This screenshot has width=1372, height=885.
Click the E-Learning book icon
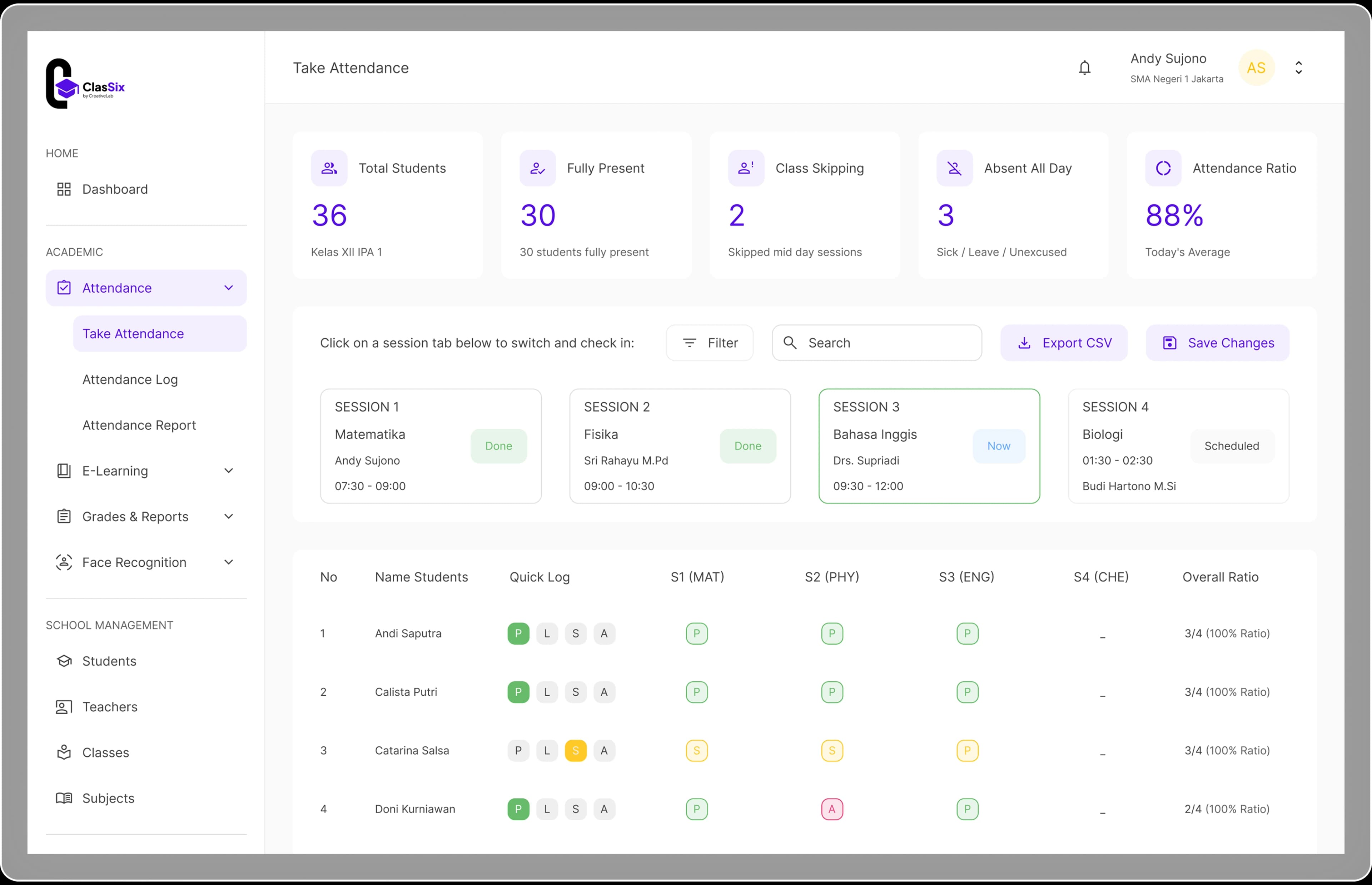click(64, 471)
